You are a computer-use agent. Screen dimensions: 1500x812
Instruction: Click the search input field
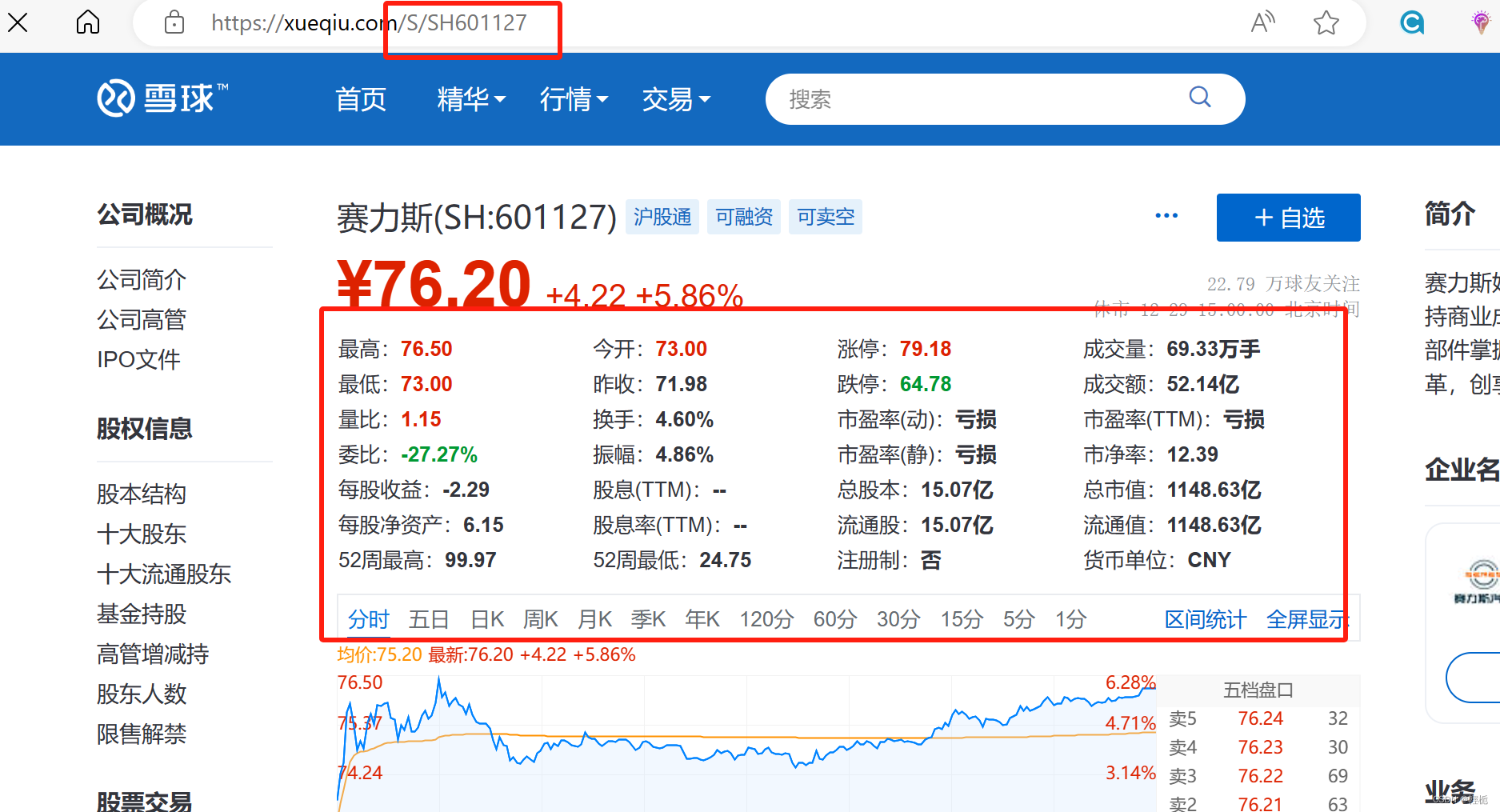pos(1005,99)
